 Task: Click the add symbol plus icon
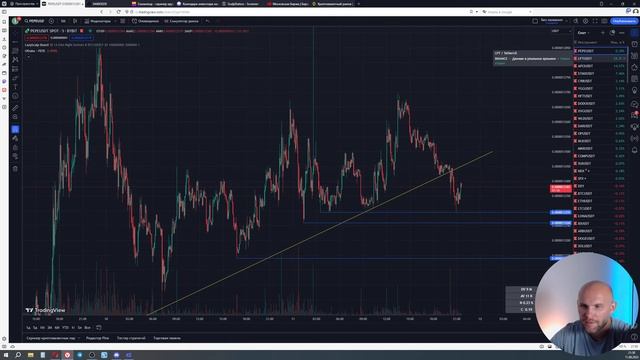click(x=51, y=21)
